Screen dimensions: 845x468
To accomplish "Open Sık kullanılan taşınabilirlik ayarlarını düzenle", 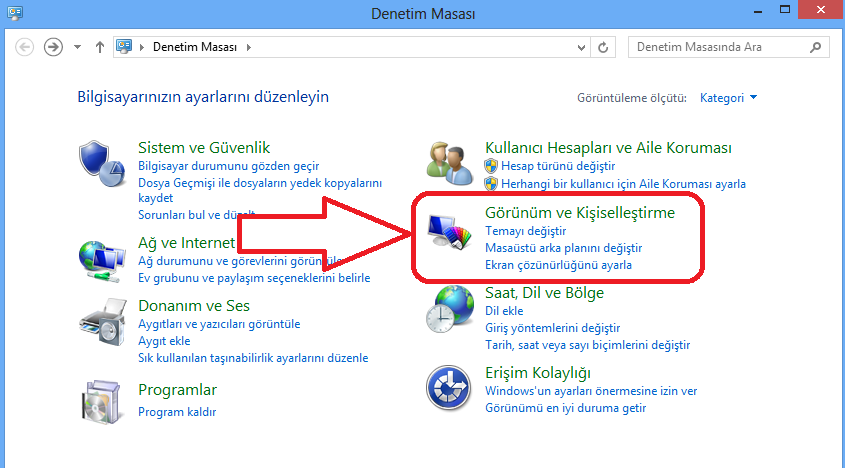I will click(x=253, y=358).
